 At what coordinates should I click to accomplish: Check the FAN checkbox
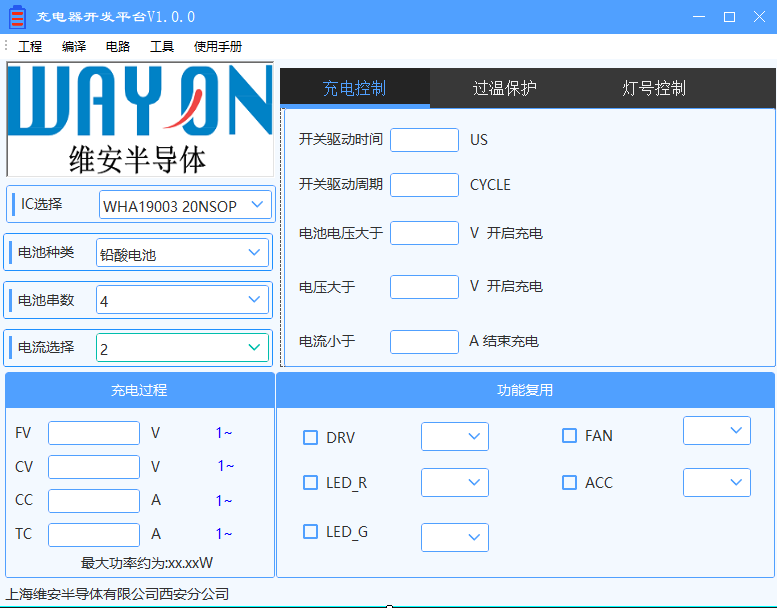569,435
